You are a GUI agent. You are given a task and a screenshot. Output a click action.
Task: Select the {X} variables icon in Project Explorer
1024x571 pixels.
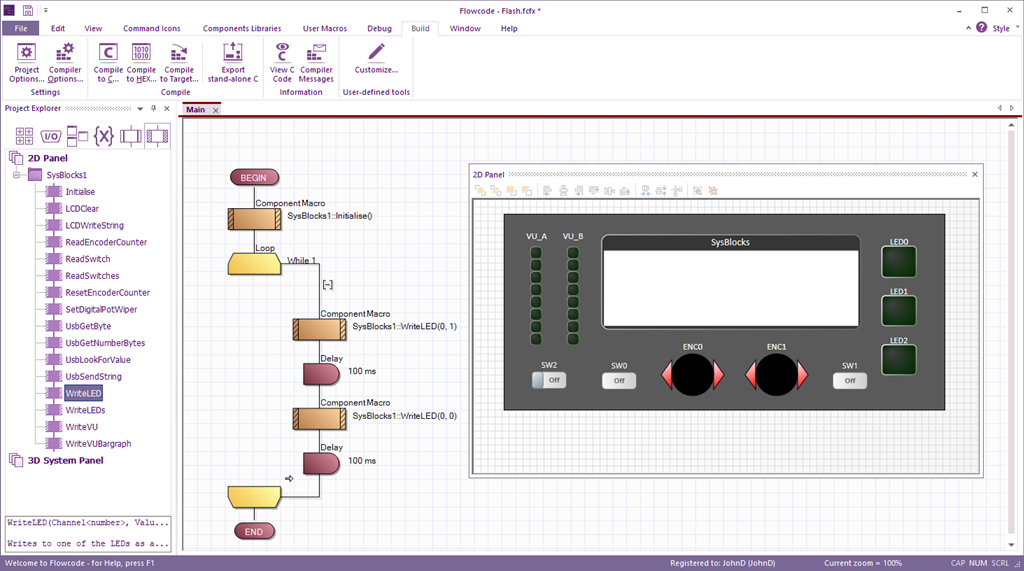click(x=104, y=136)
